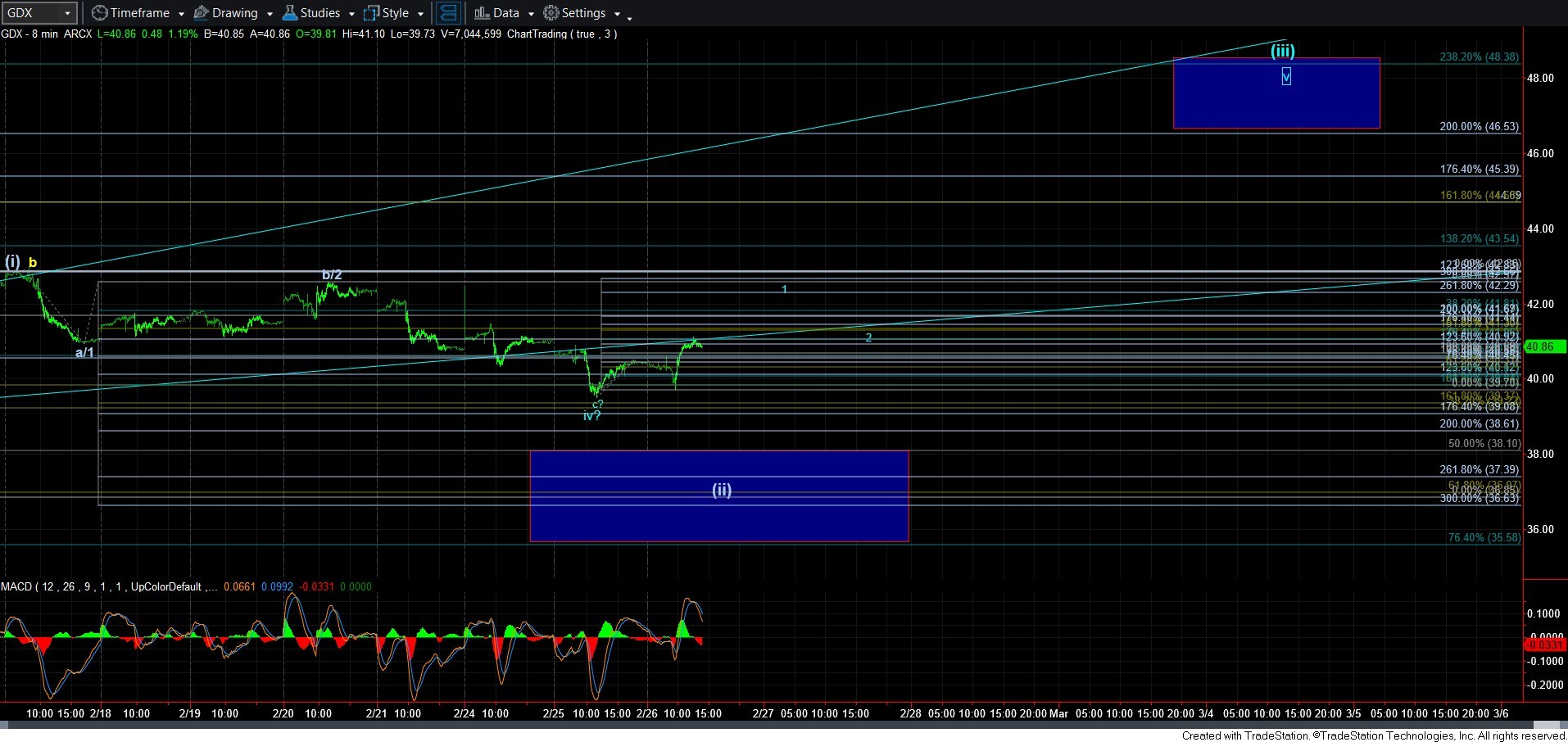
Task: Click the Settings gear icon
Action: 551,13
